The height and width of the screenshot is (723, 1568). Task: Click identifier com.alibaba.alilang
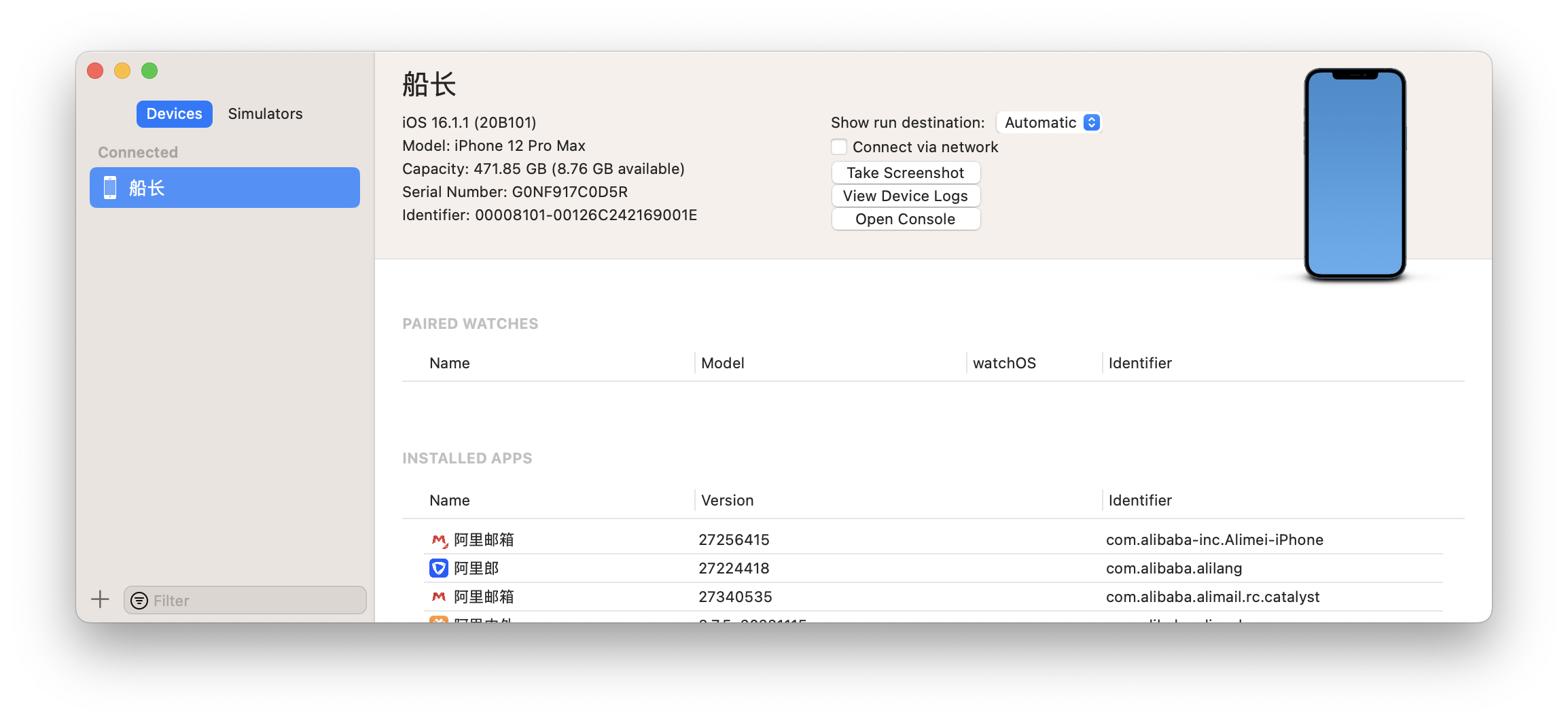[x=1174, y=568]
